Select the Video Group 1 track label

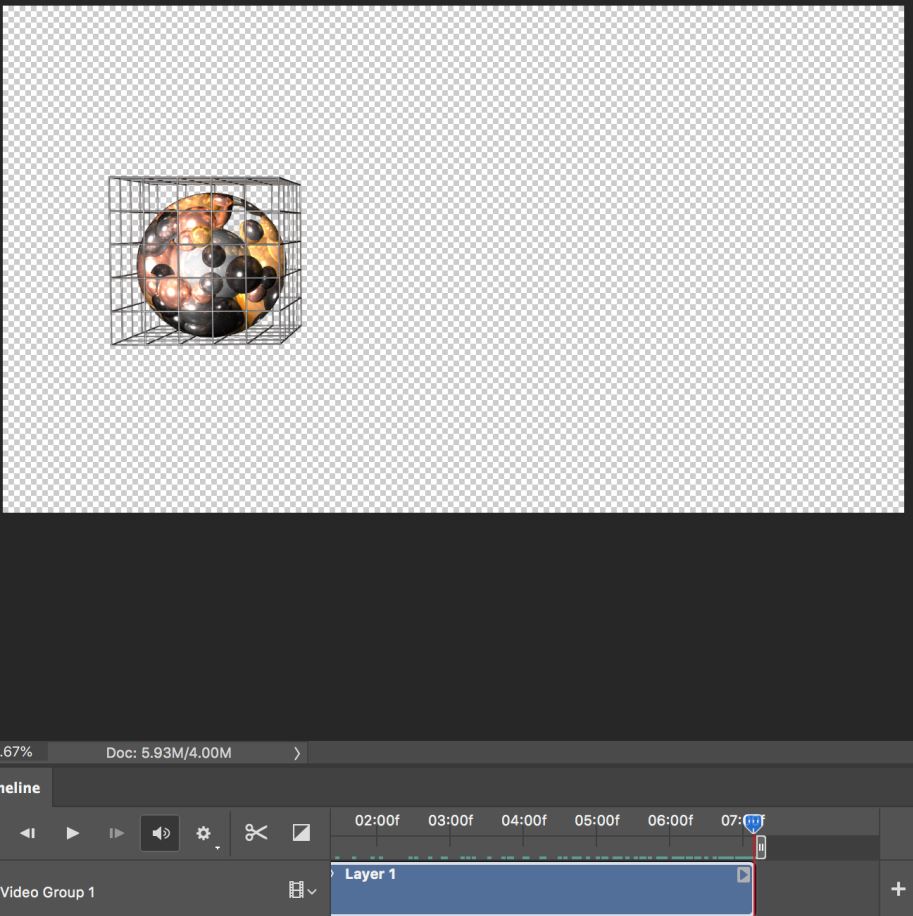(x=48, y=892)
